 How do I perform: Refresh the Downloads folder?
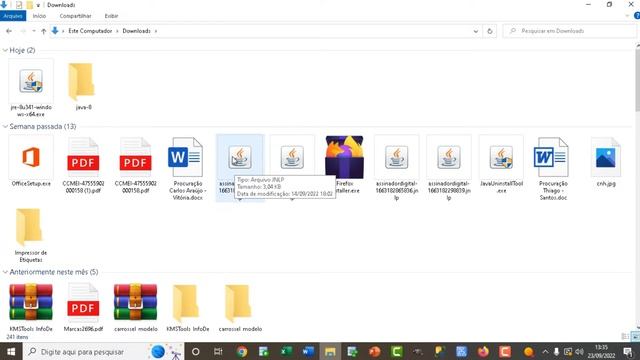click(x=490, y=31)
